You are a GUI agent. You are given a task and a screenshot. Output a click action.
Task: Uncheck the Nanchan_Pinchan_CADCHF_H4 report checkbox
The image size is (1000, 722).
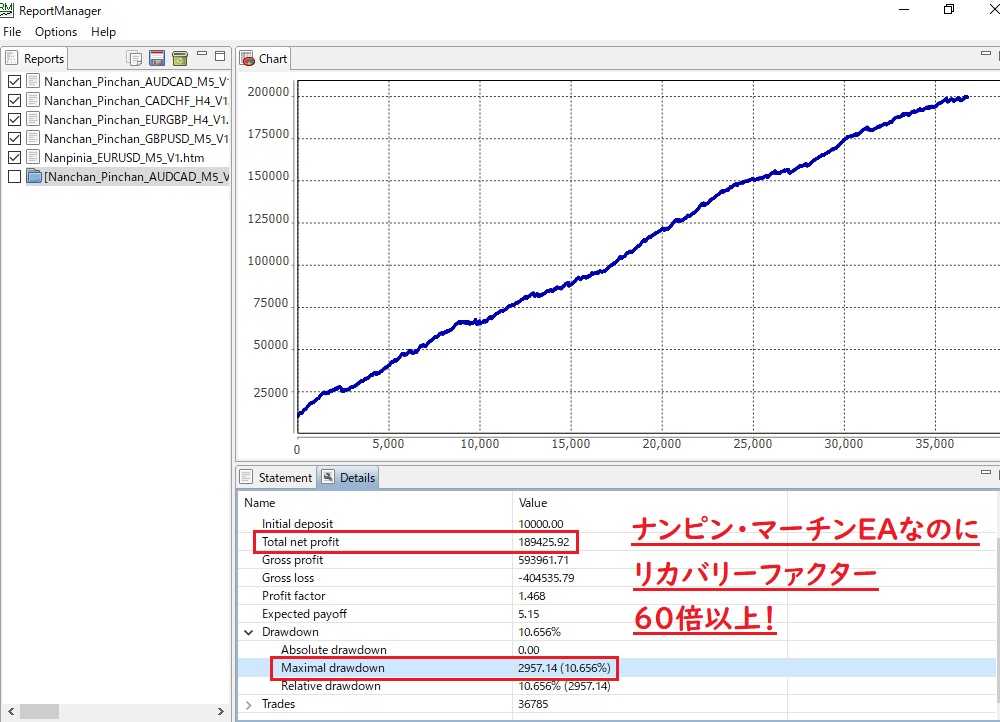click(x=14, y=101)
